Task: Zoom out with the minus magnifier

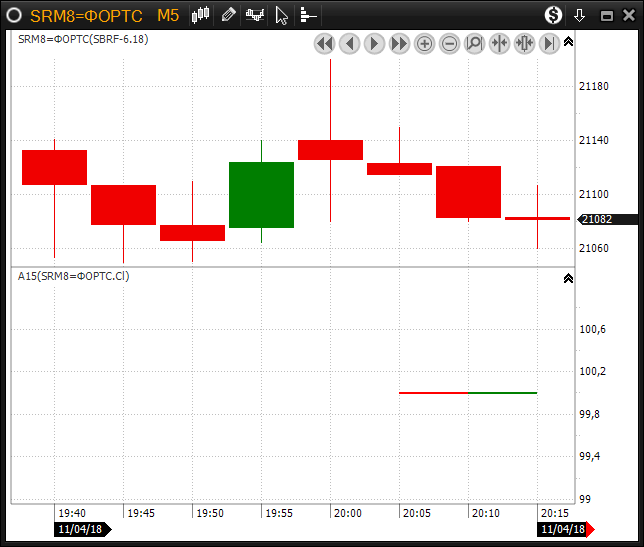Action: click(x=449, y=43)
